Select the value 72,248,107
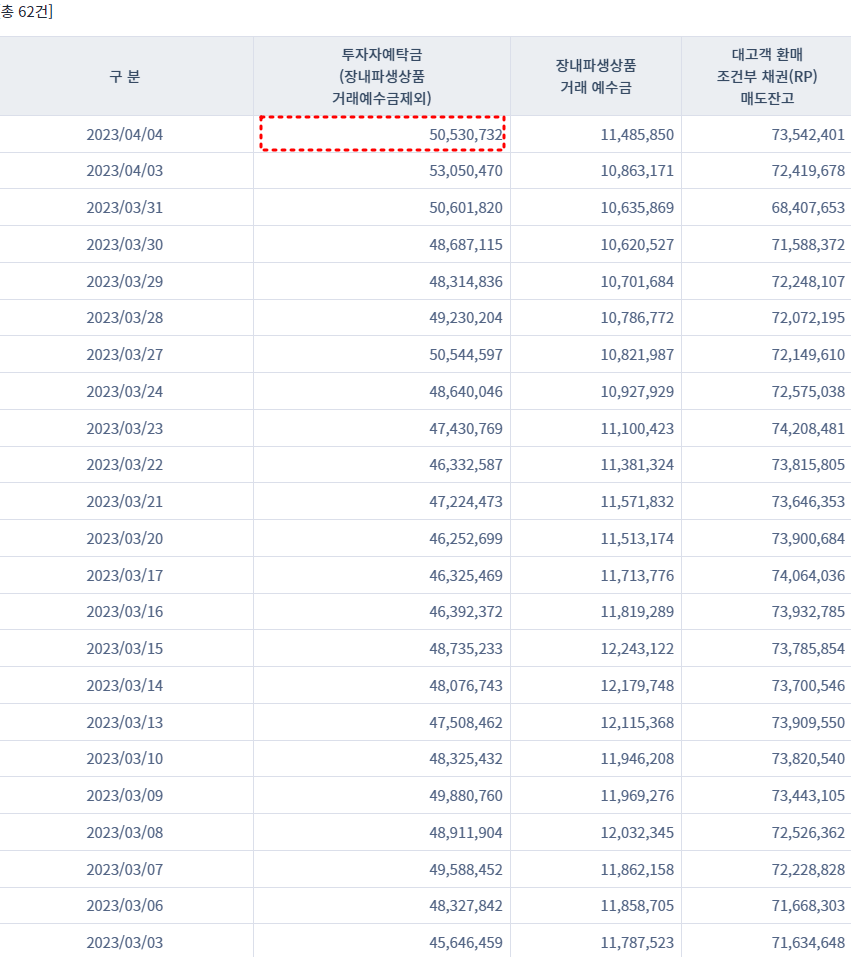This screenshot has width=851, height=957. pyautogui.click(x=808, y=281)
